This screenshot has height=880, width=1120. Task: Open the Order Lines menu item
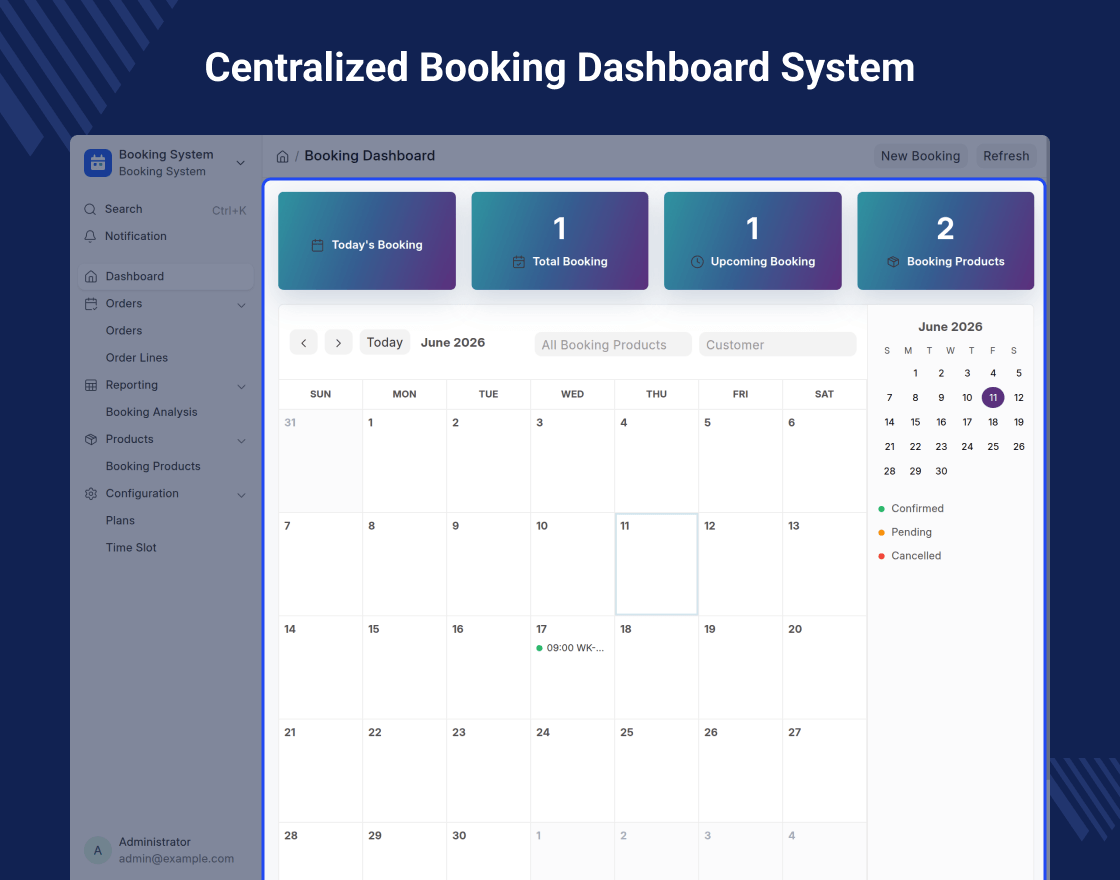[x=137, y=358]
